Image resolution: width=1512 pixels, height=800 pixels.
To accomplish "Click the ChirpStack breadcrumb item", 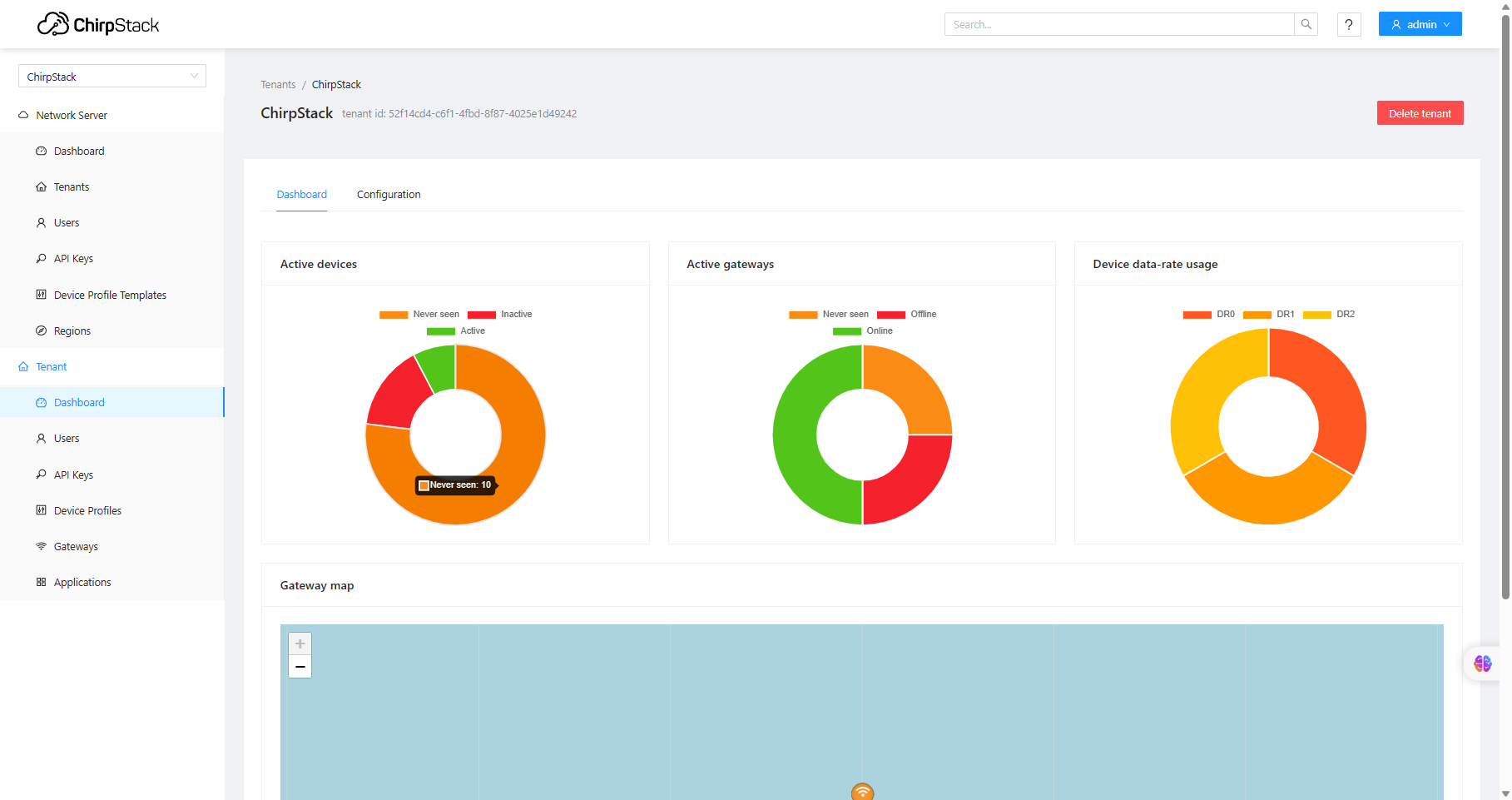I will coord(336,85).
